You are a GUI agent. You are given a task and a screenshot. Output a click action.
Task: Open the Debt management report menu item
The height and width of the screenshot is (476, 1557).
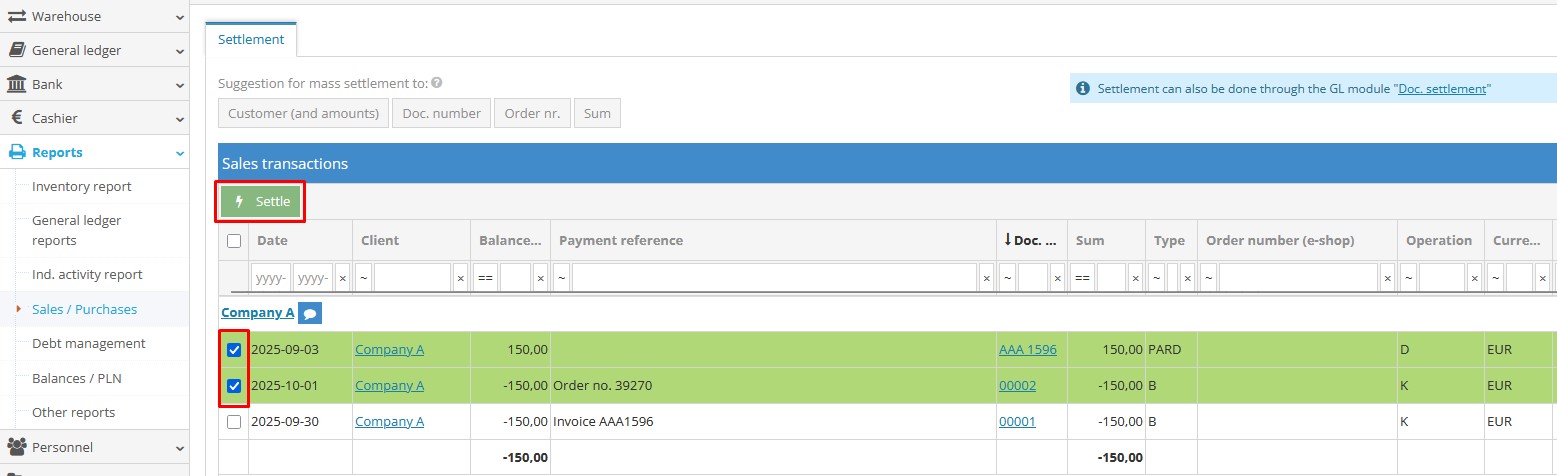89,343
